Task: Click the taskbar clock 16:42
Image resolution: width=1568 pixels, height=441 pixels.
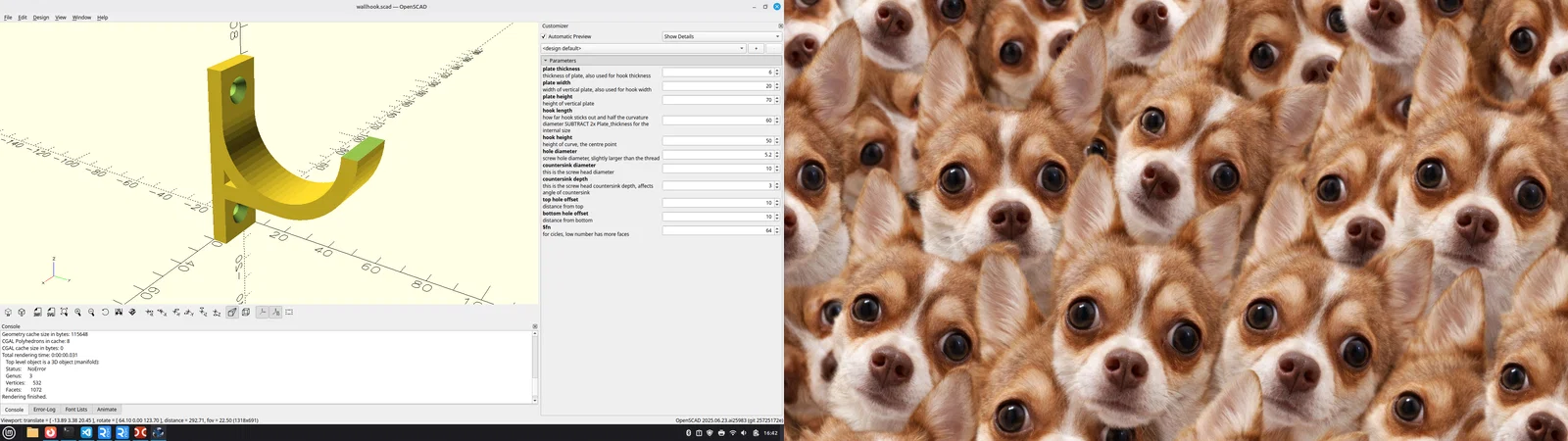Action: 770,432
